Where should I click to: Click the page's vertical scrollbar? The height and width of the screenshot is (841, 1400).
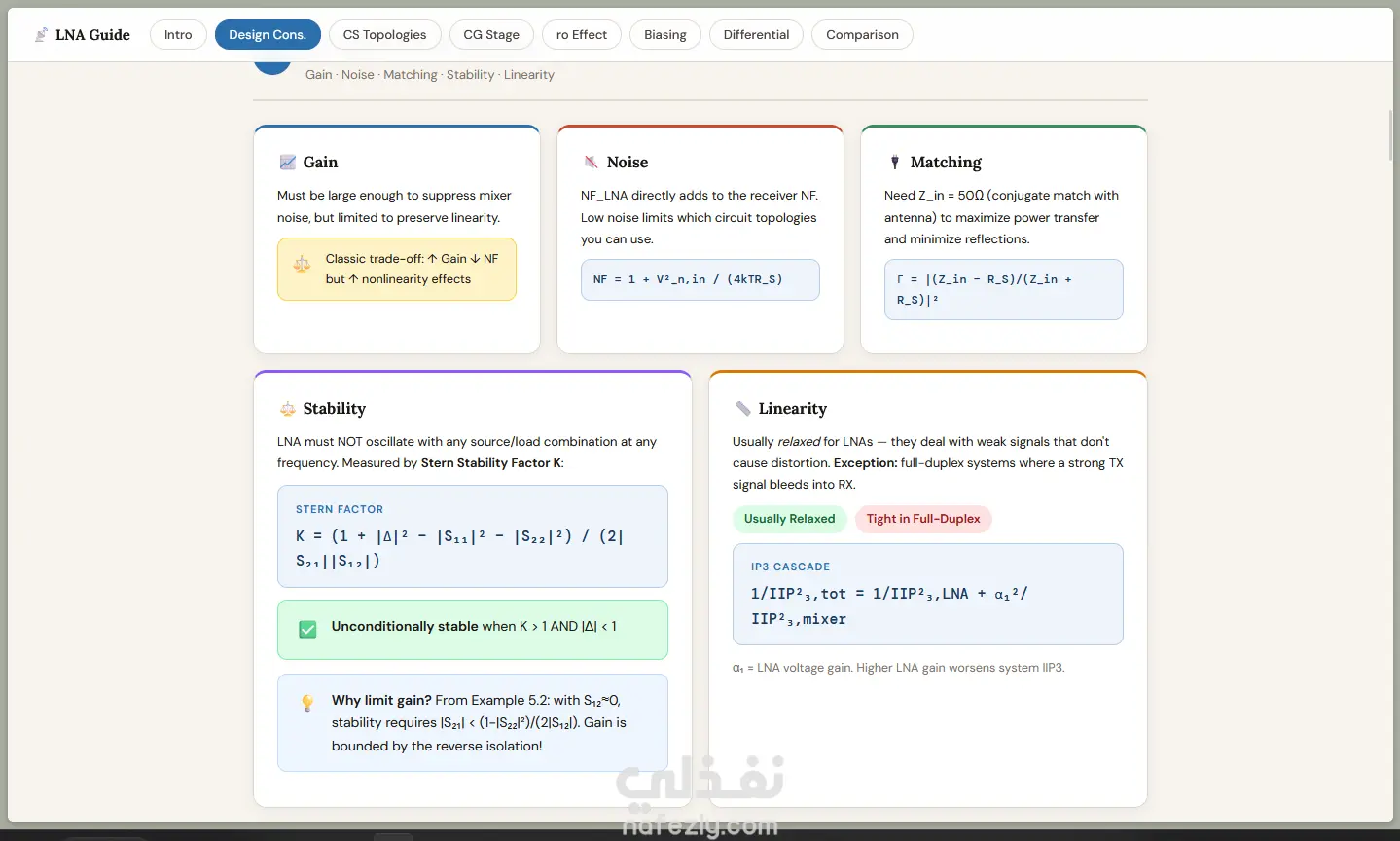tap(1390, 136)
